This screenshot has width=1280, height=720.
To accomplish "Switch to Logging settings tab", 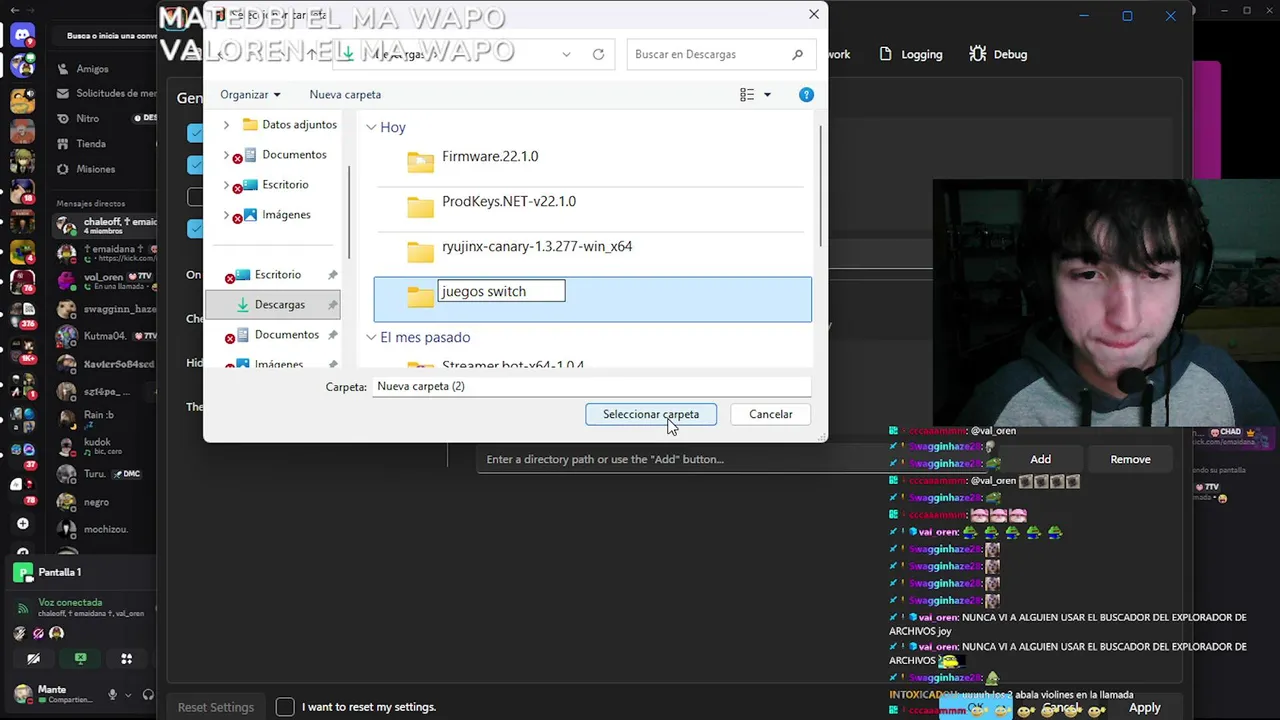I will coord(910,54).
